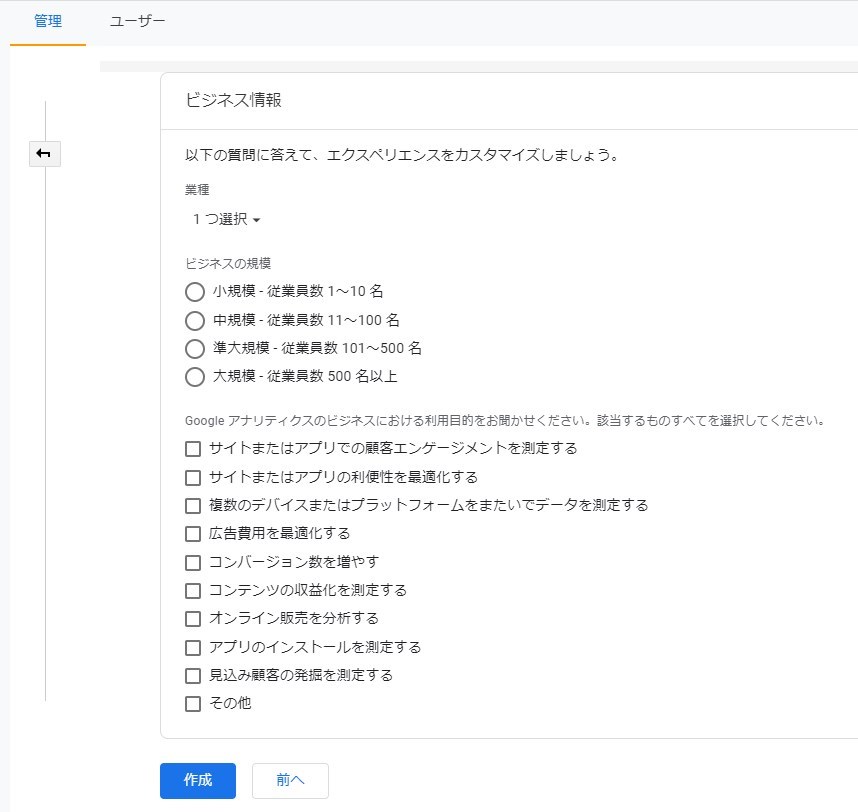Click the back arrow icon on left side
858x812 pixels.
tap(44, 154)
